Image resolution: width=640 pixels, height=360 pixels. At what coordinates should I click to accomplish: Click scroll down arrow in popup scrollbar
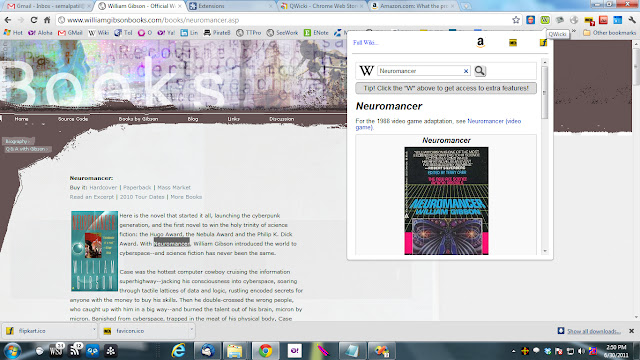pos(544,251)
